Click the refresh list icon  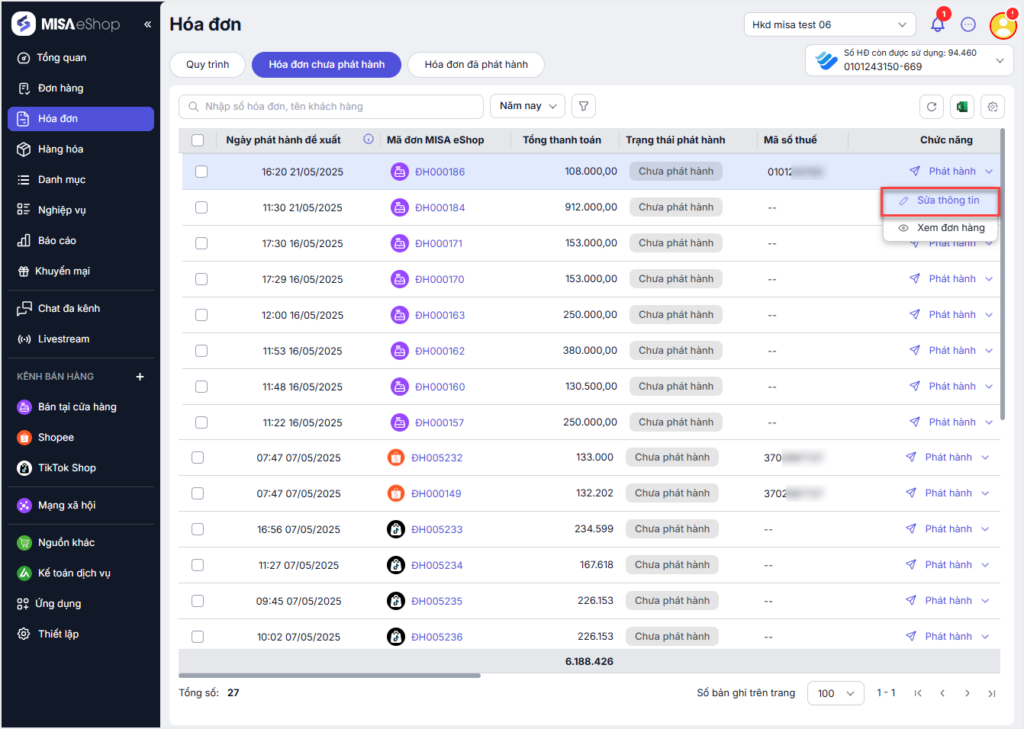pyautogui.click(x=932, y=107)
